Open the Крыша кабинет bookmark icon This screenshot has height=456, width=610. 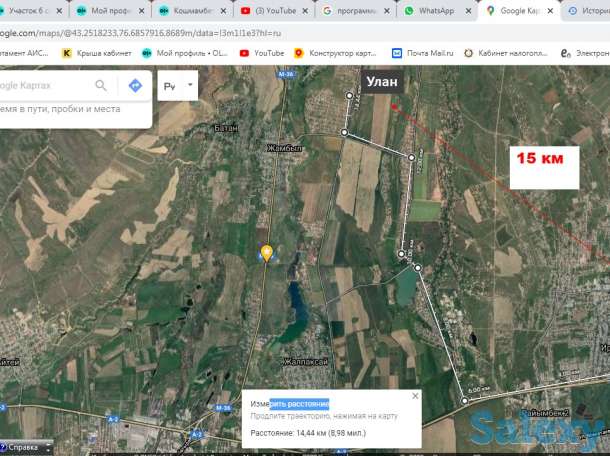67,53
